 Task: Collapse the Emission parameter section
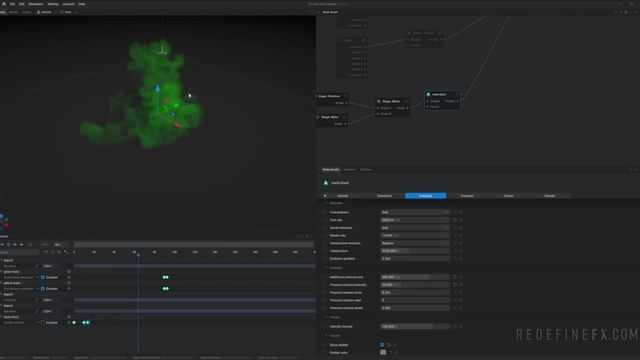pyautogui.click(x=326, y=203)
